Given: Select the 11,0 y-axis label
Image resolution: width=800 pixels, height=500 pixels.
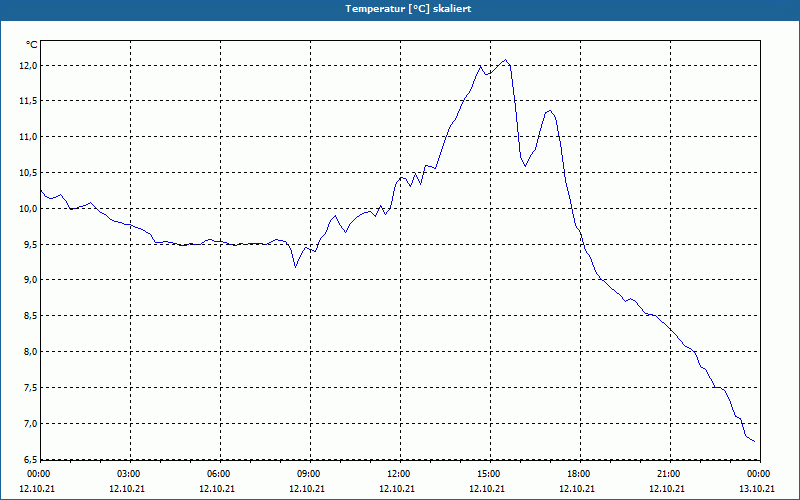Looking at the screenshot, I should (29, 137).
